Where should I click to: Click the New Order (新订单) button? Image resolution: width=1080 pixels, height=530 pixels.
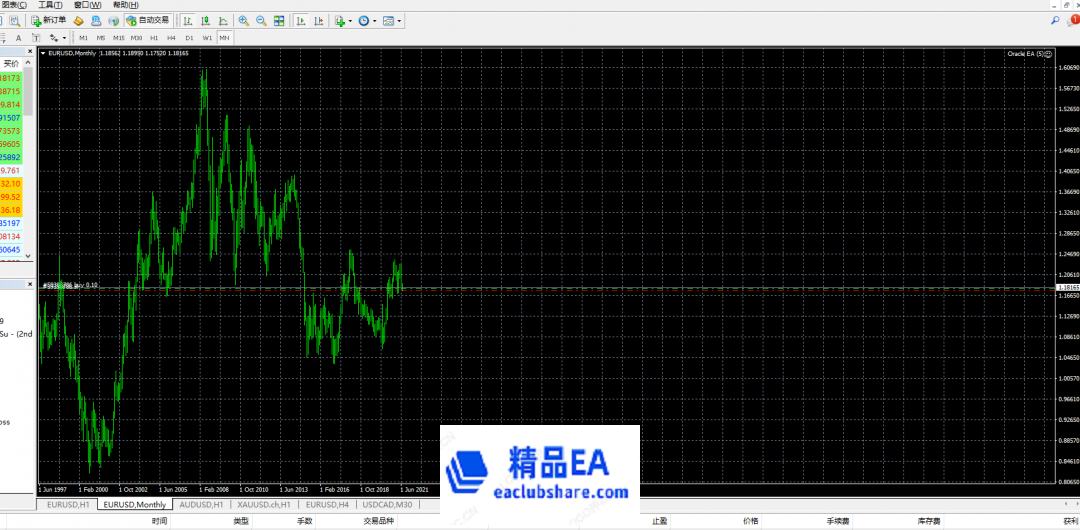[x=49, y=20]
